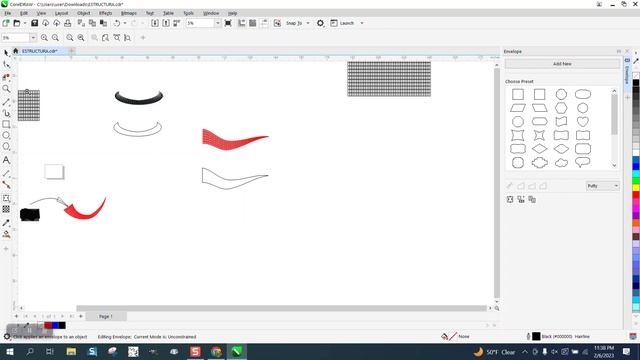Open Chrome from the taskbar
Viewport: 640px width, 360px height.
coord(216,351)
